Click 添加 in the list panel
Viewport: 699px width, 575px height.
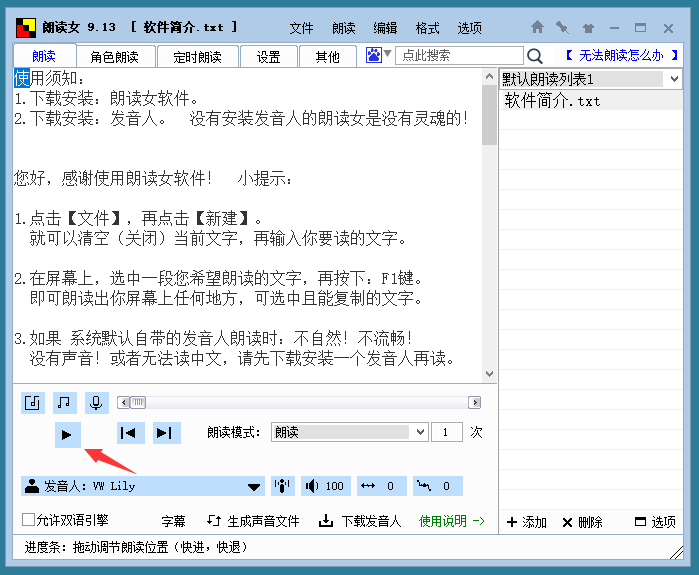(x=526, y=522)
